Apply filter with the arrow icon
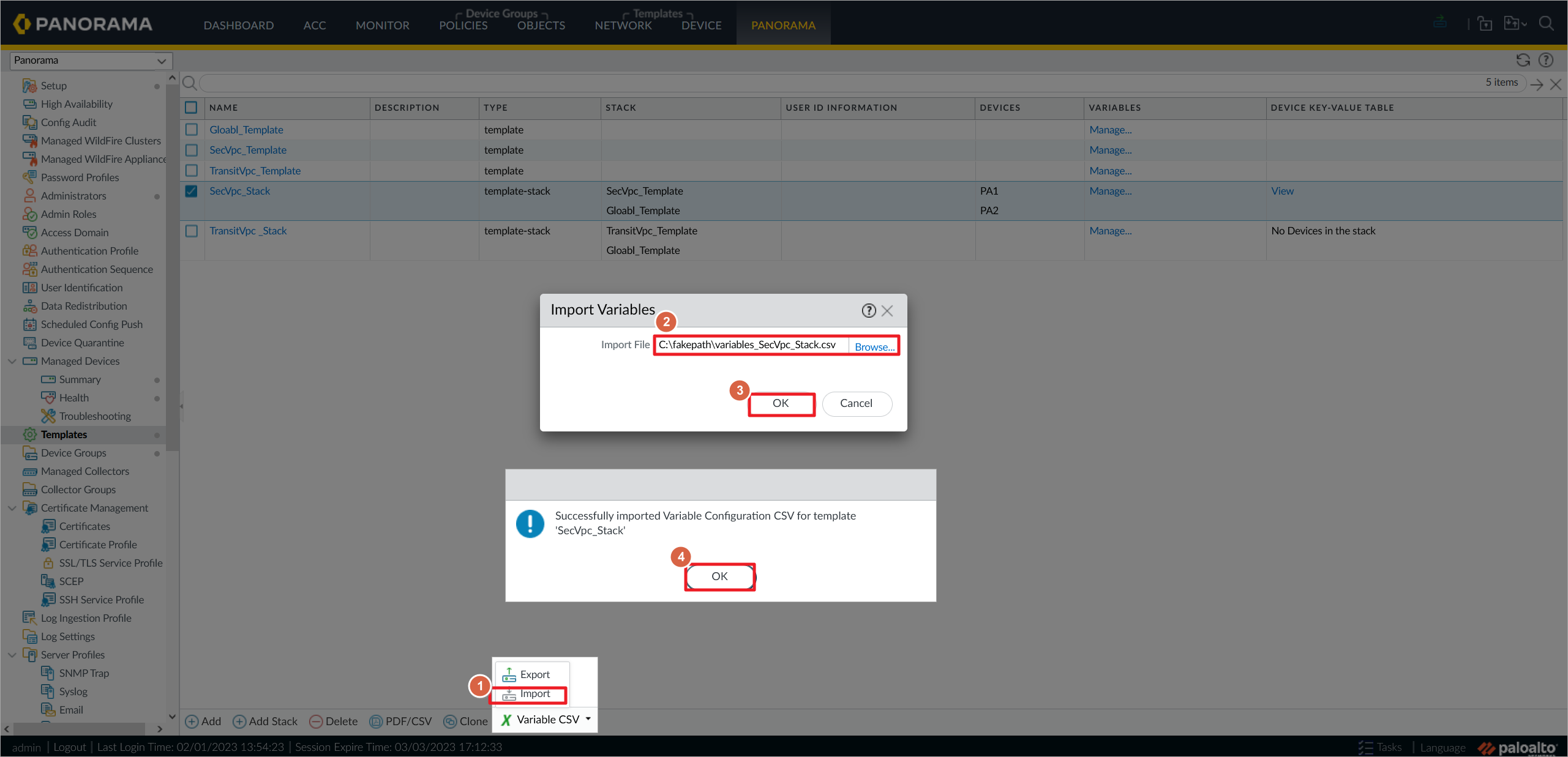The image size is (1568, 757). [x=1536, y=84]
